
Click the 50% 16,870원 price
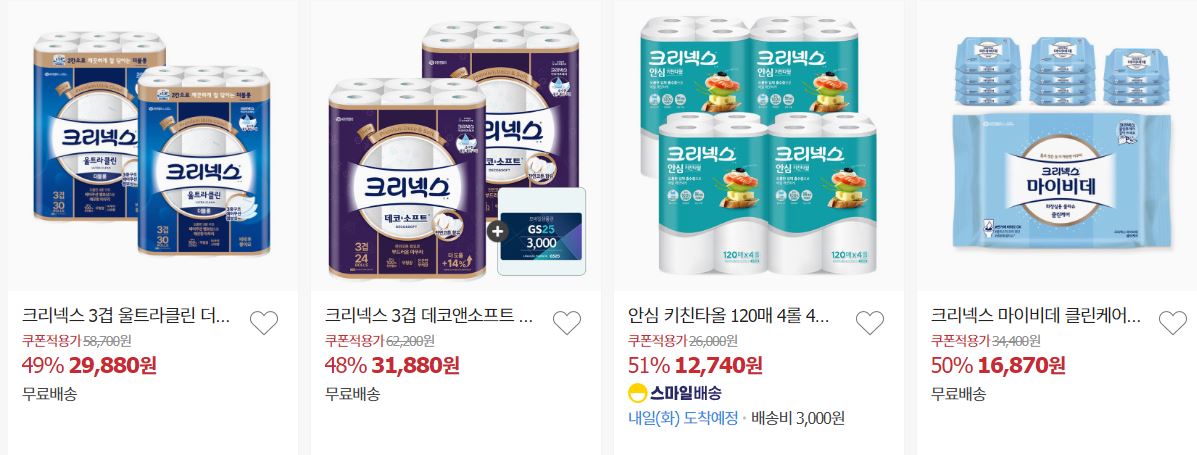point(998,366)
